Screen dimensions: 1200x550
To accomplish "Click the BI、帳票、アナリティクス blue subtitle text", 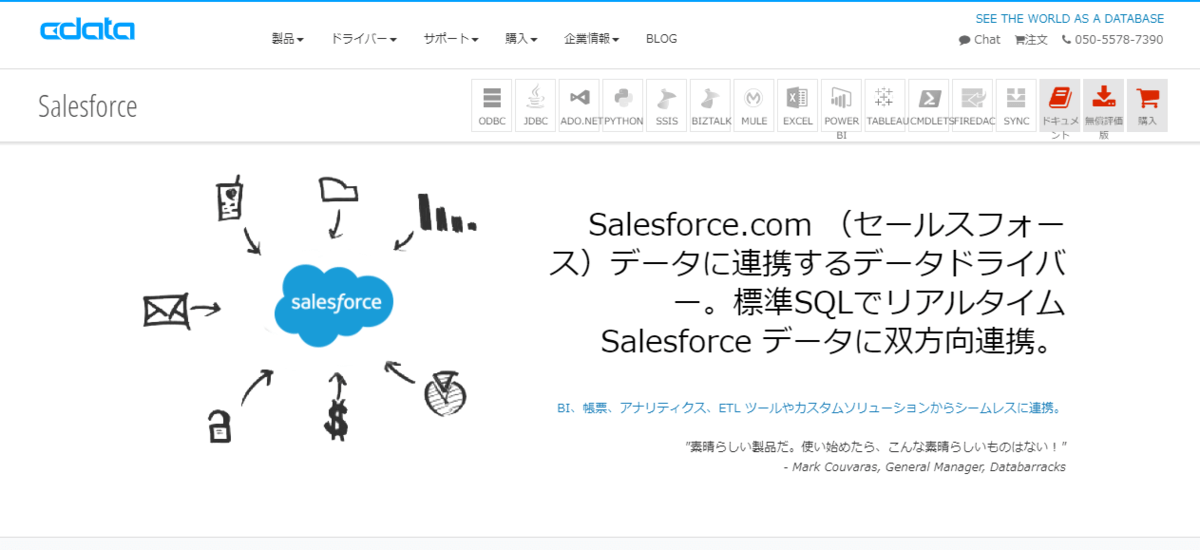I will (x=811, y=408).
